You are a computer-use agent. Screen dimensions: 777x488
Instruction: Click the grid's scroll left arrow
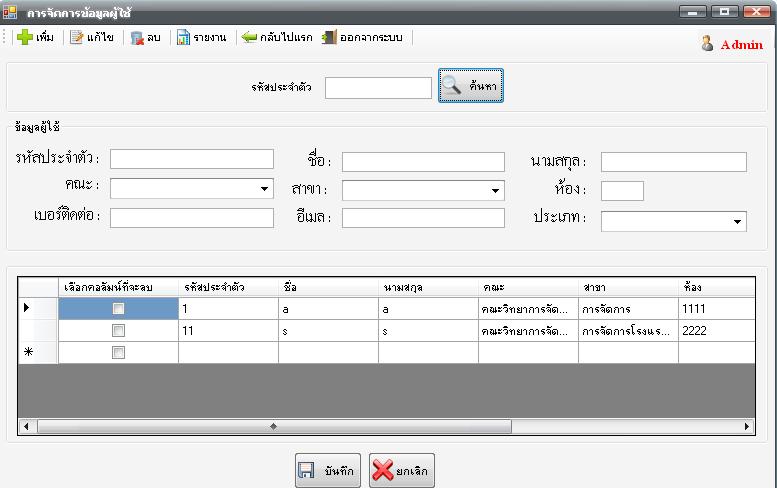[x=27, y=426]
